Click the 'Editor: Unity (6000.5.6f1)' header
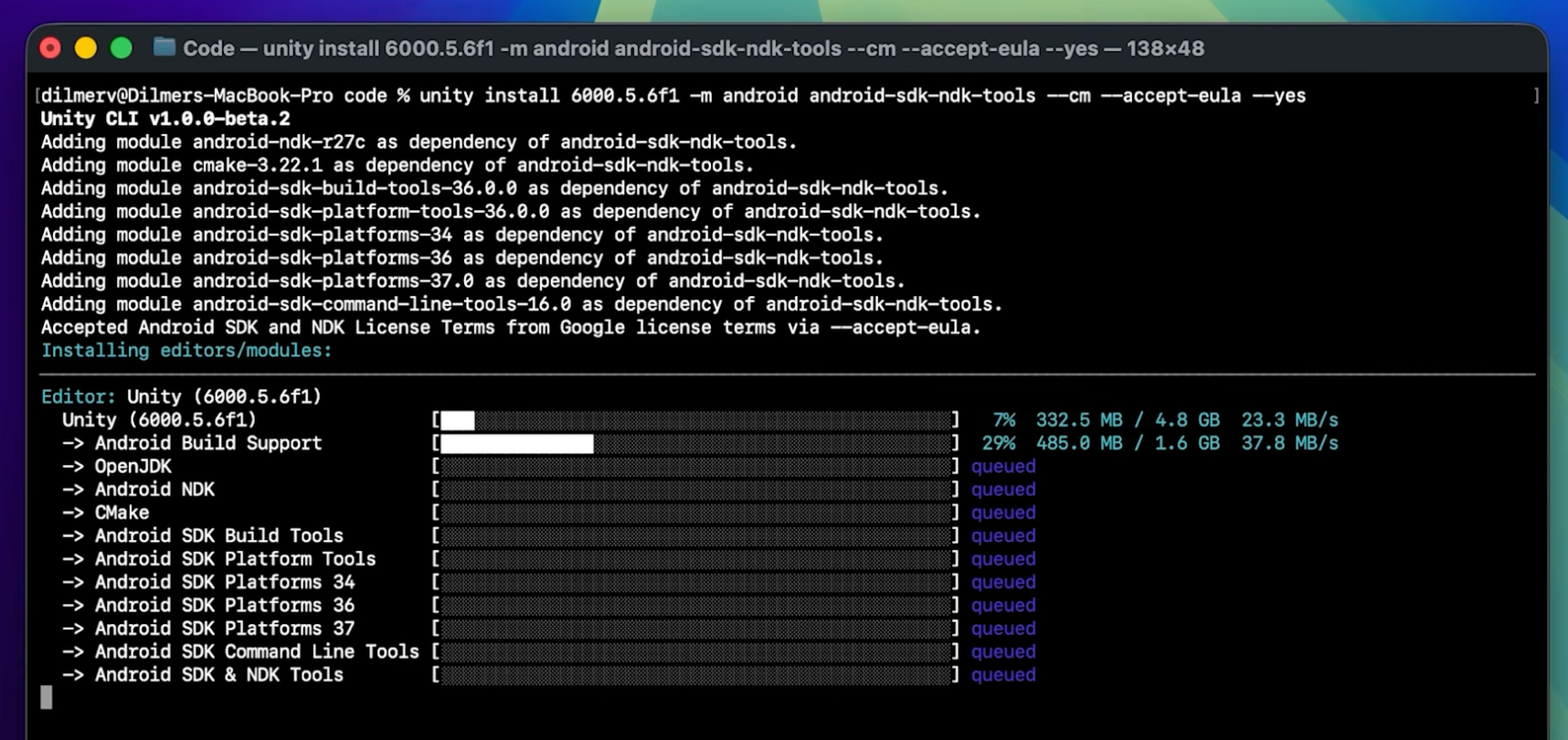This screenshot has width=1568, height=740. 181,396
